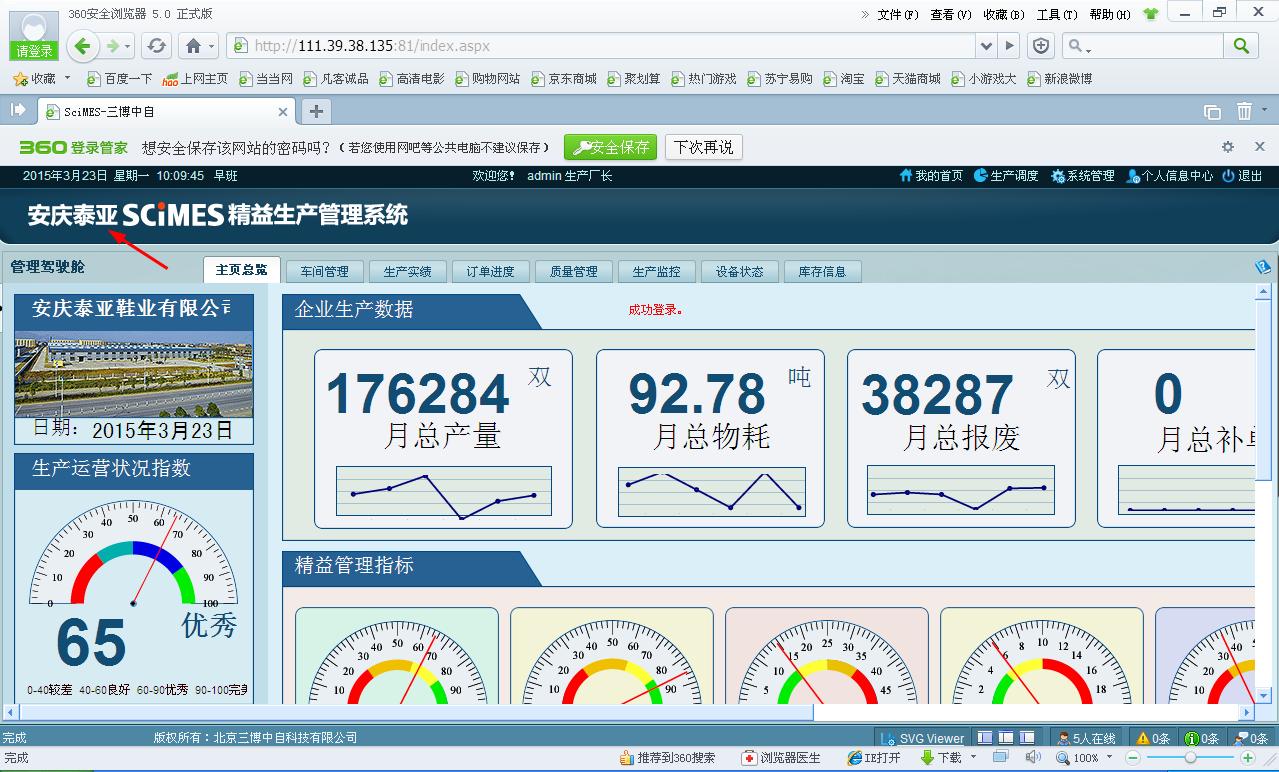Open the 帮助(H) menu
The image size is (1279, 772).
point(1110,14)
